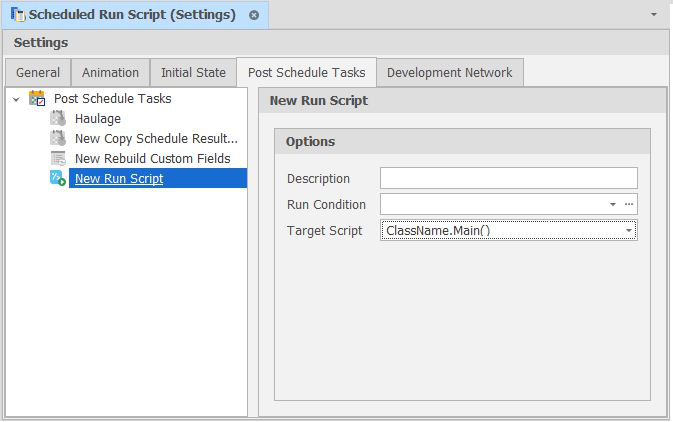This screenshot has width=673, height=422.
Task: Select the Haulage tree item
Action: 98,119
